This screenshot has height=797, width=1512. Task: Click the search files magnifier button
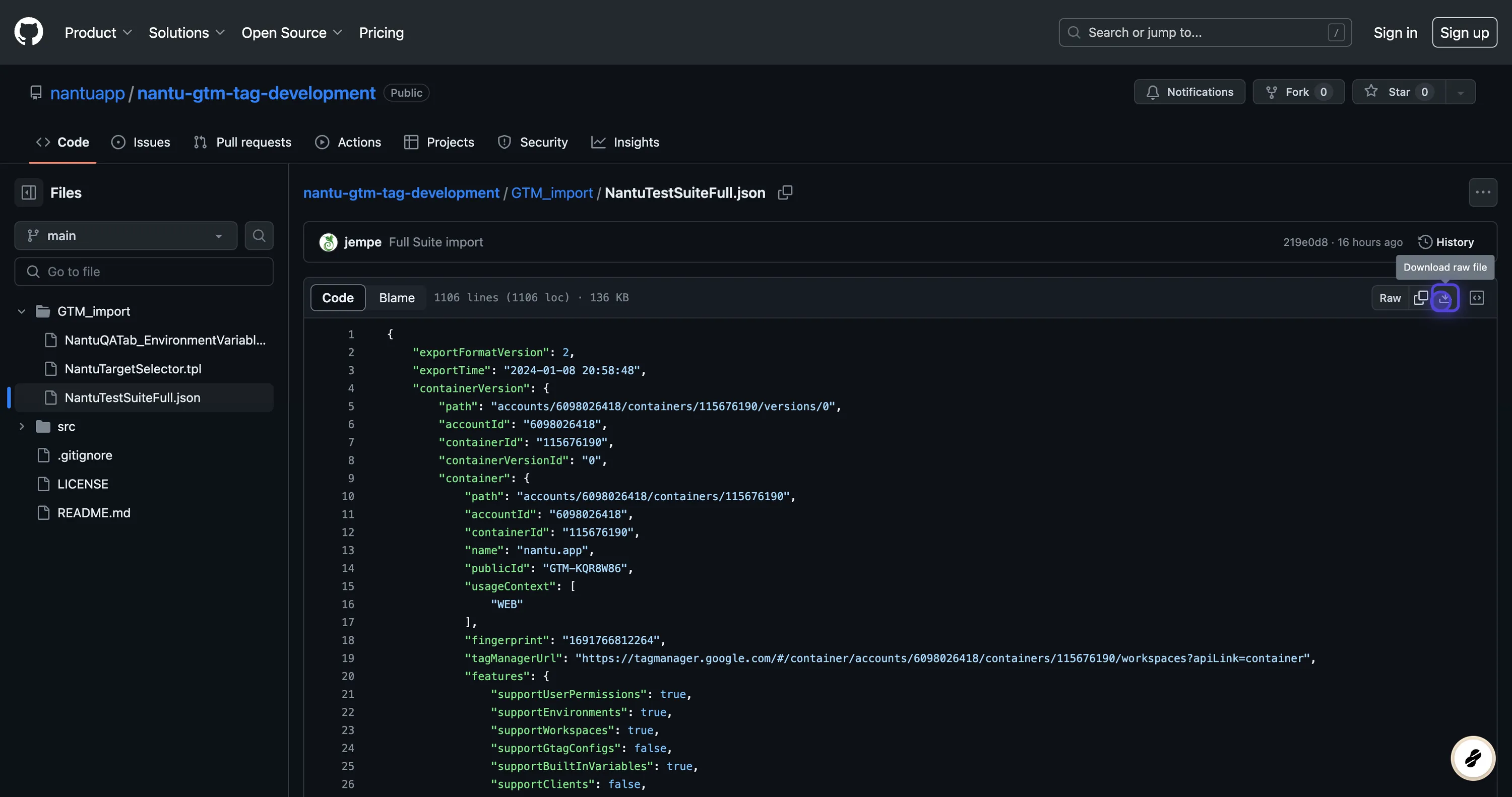pyautogui.click(x=259, y=235)
